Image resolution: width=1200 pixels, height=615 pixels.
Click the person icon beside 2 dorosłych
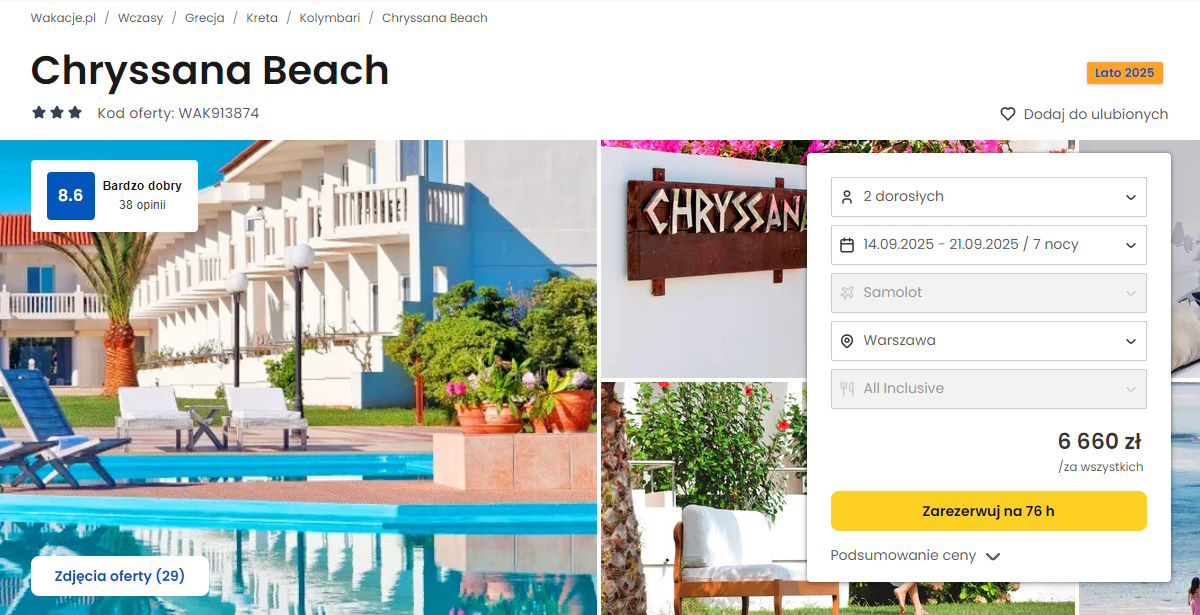pos(847,197)
